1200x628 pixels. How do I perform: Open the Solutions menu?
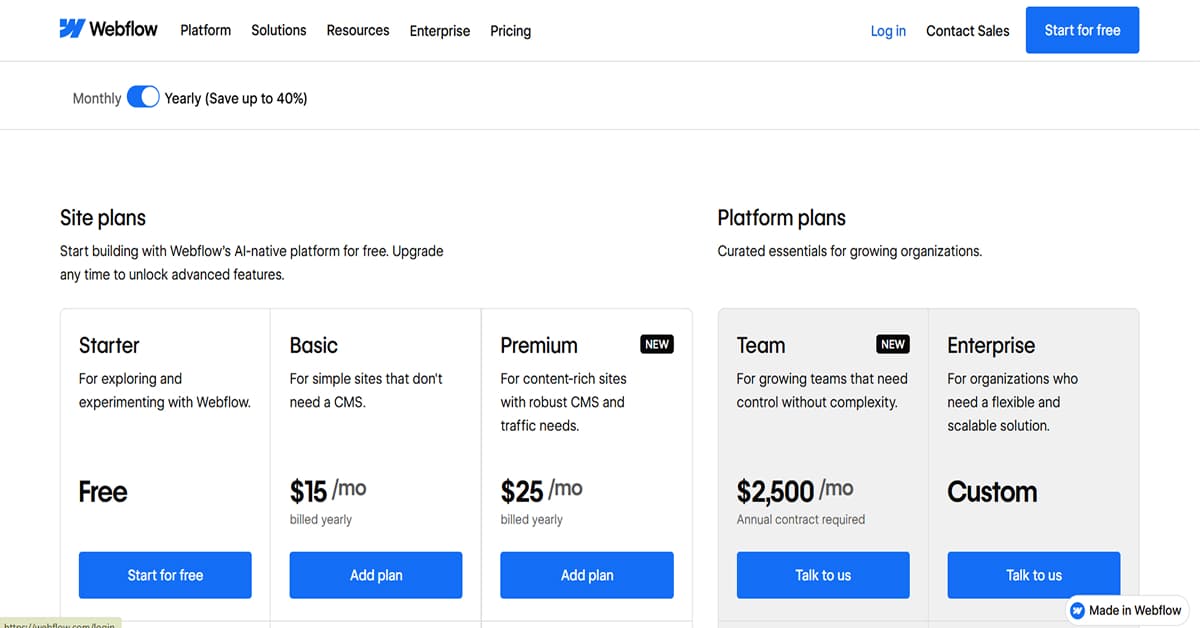point(279,30)
